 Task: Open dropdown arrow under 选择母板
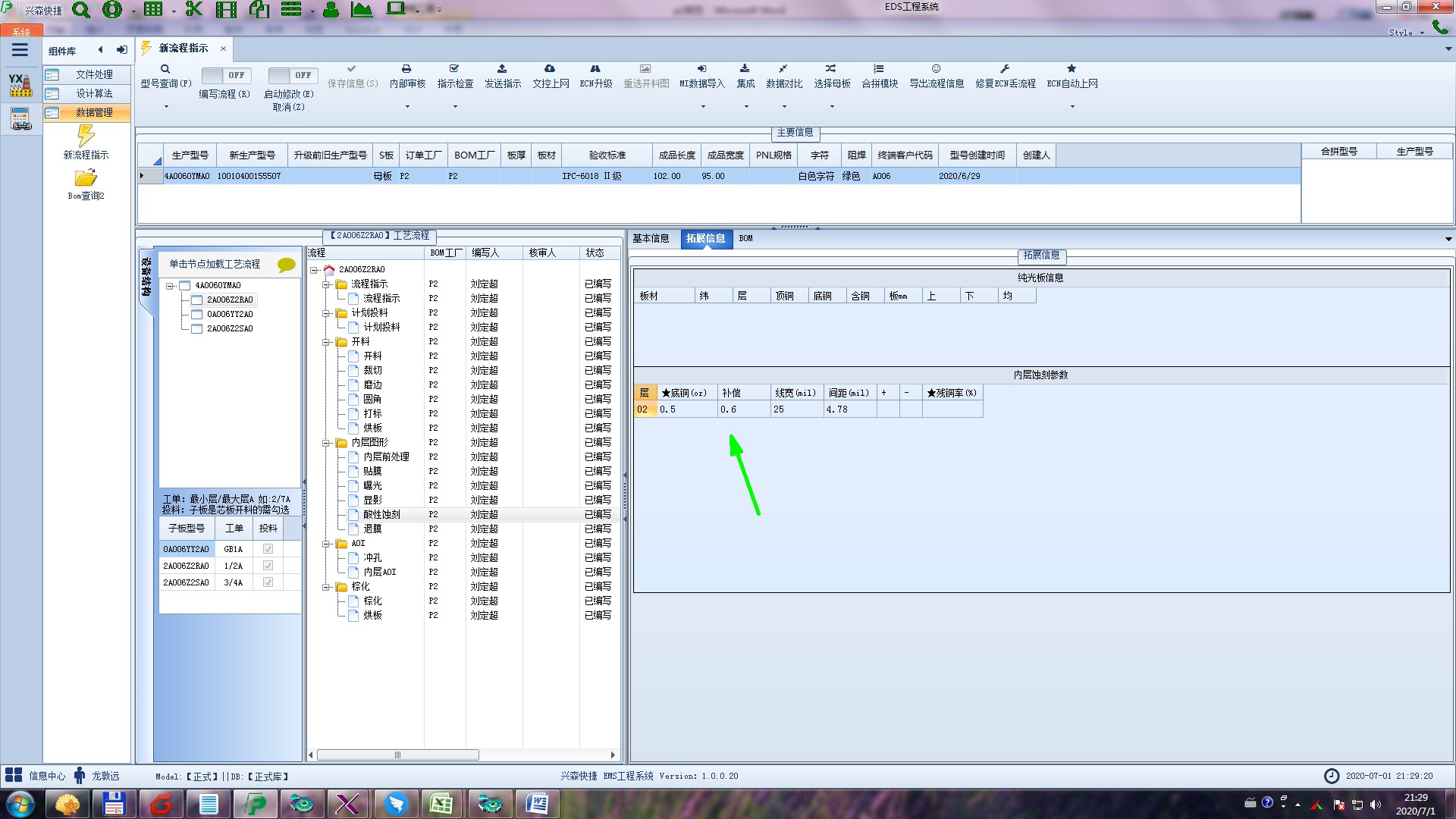point(832,107)
